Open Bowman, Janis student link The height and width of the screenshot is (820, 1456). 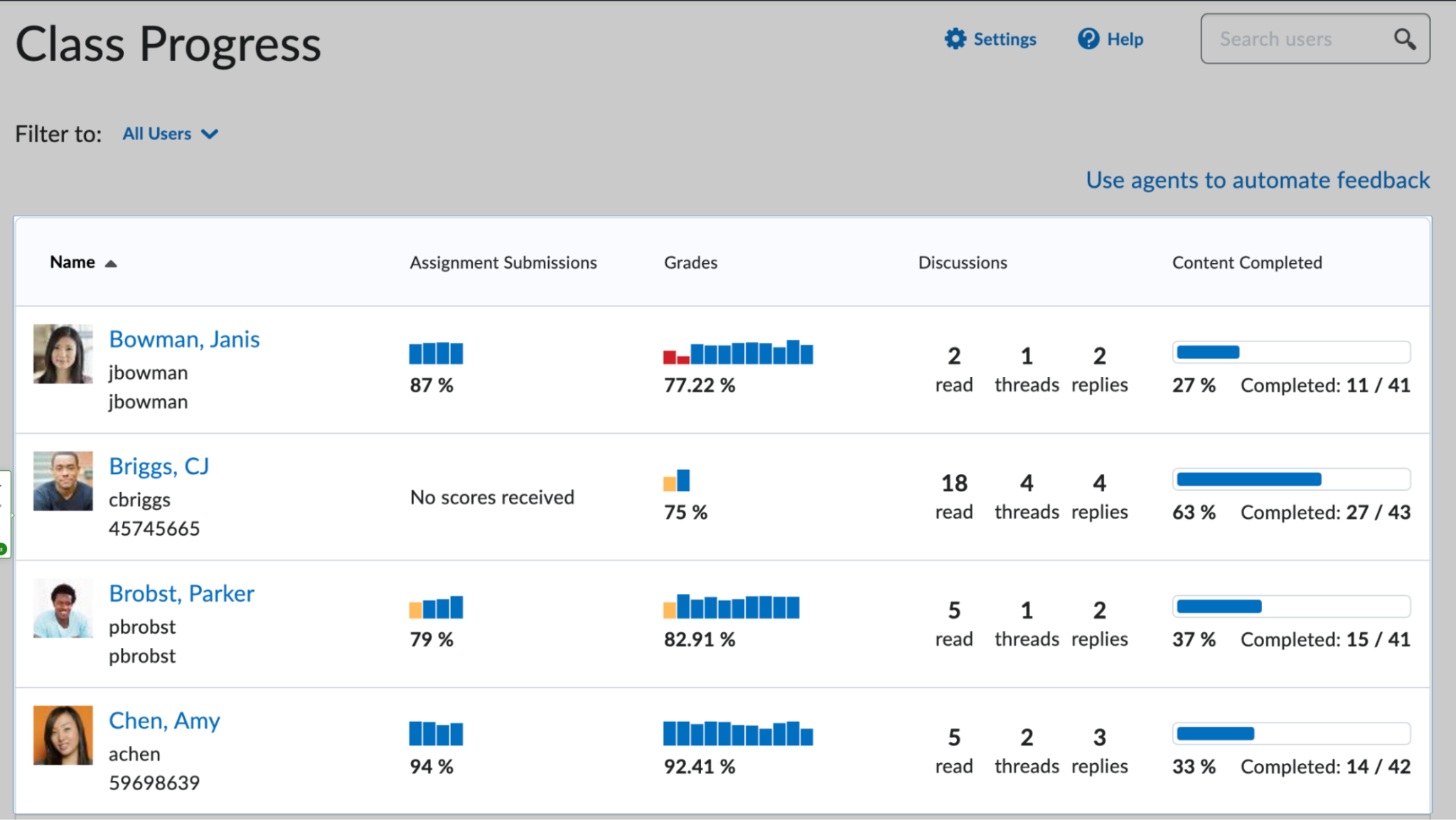[x=184, y=339]
